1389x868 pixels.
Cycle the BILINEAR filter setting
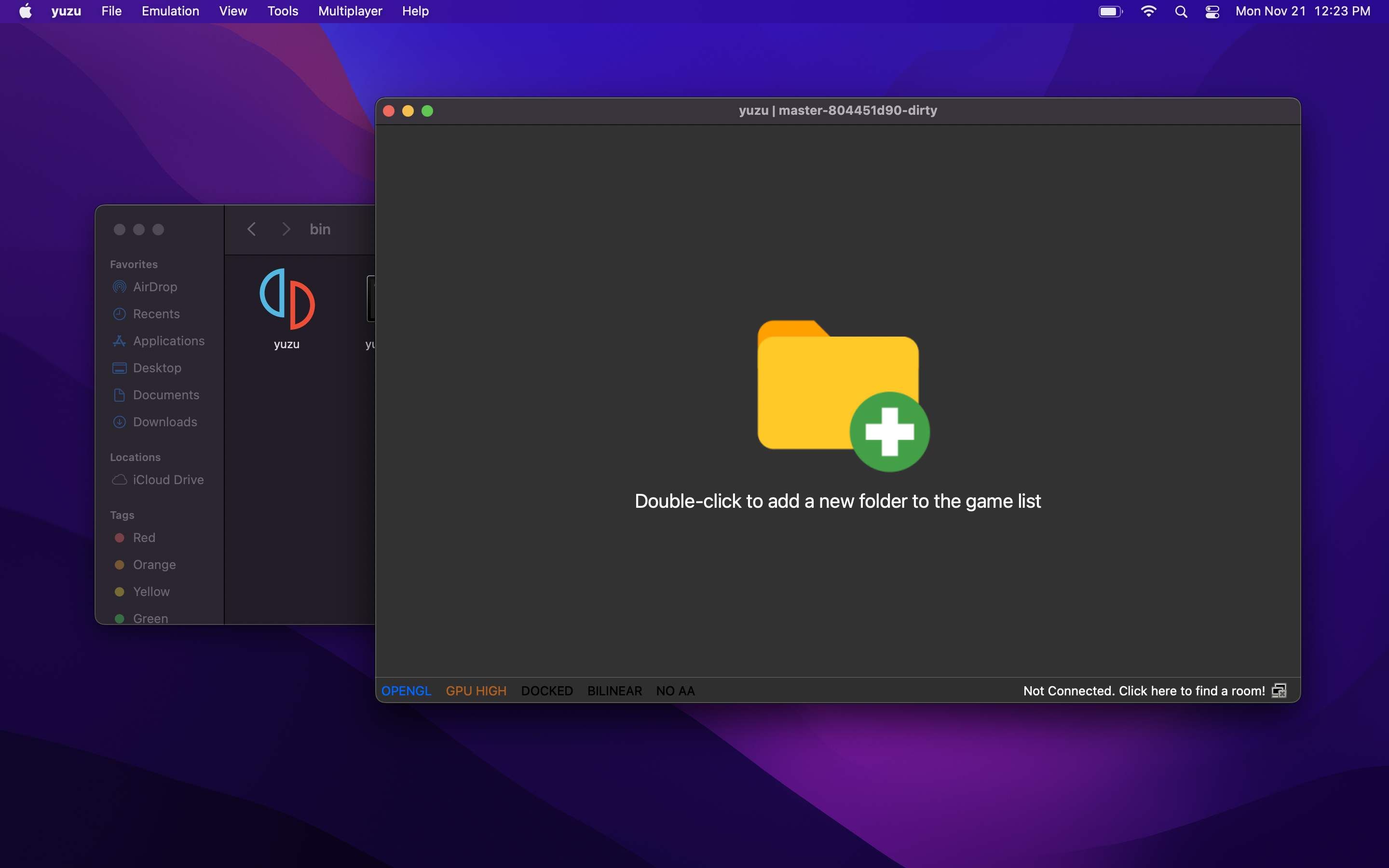(614, 691)
